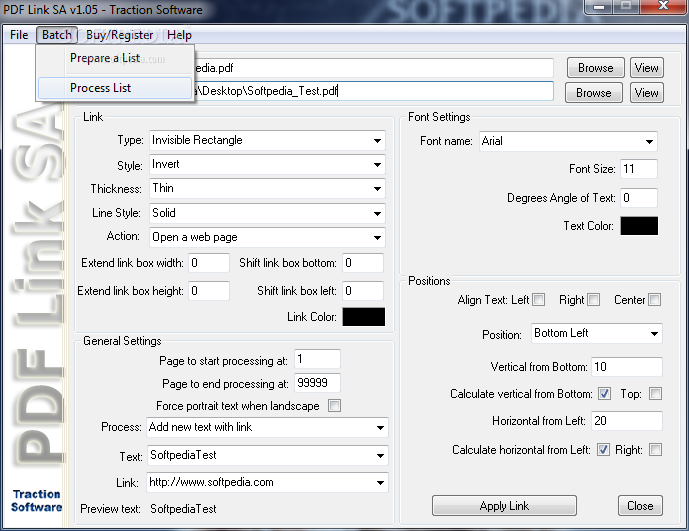Click Horizontal from Left field
The image size is (689, 531).
click(627, 421)
